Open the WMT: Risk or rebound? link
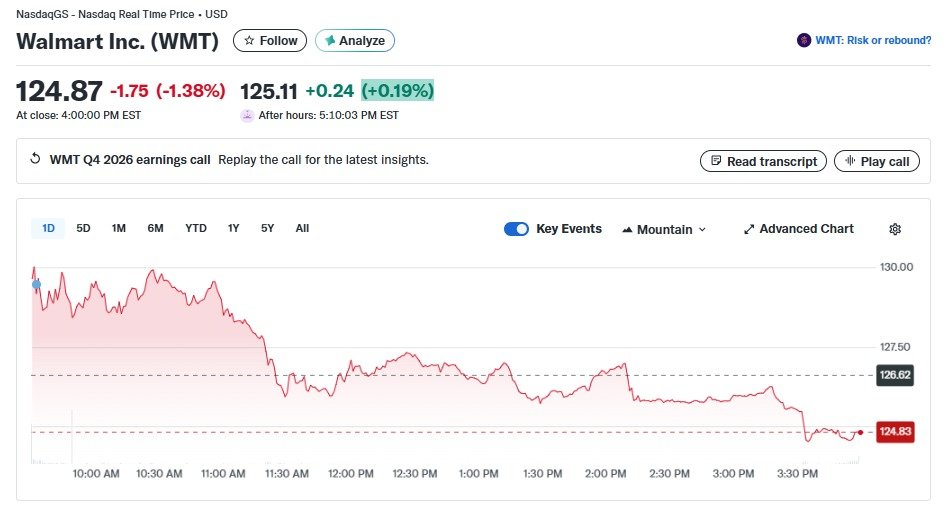 tap(872, 41)
